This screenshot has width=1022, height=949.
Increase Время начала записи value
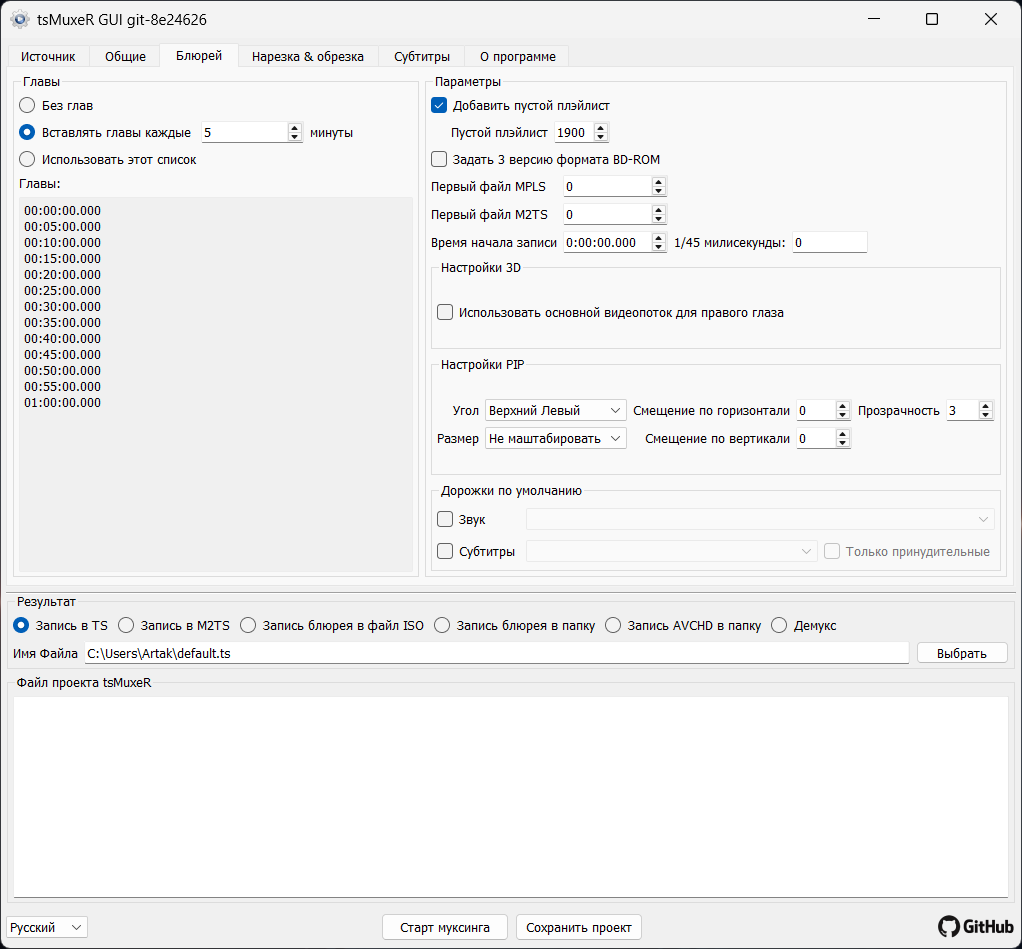tap(659, 238)
